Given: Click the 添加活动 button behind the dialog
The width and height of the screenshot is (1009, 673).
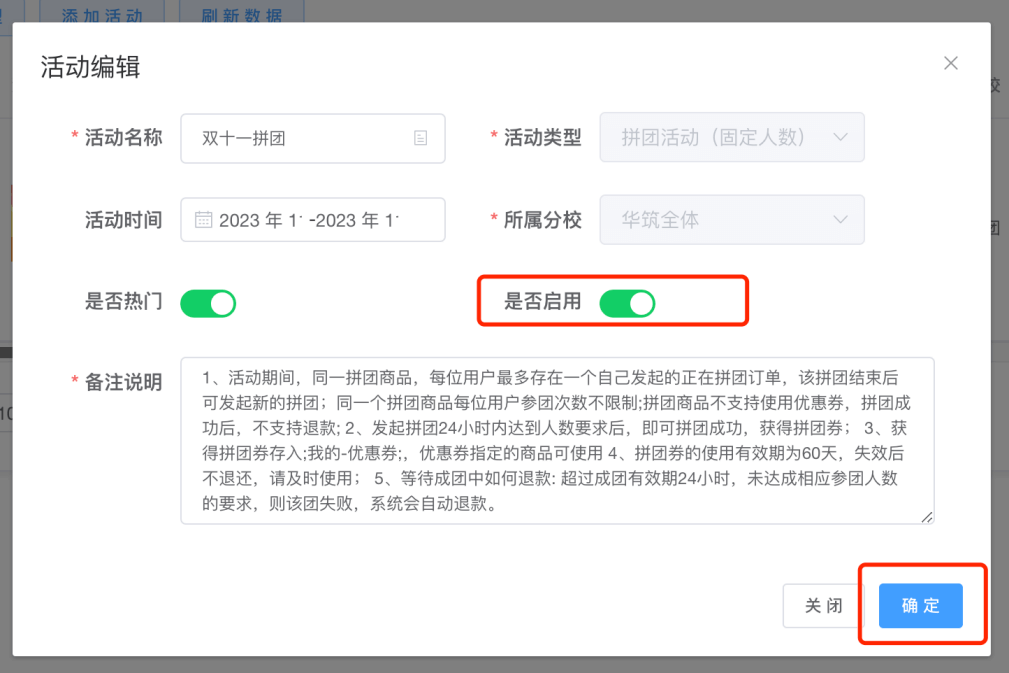Looking at the screenshot, I should coord(102,15).
